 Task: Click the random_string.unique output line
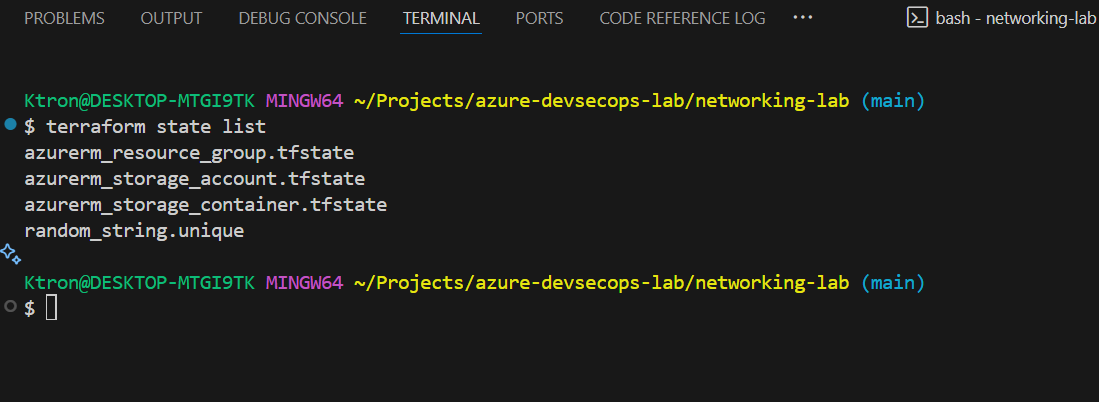[134, 231]
